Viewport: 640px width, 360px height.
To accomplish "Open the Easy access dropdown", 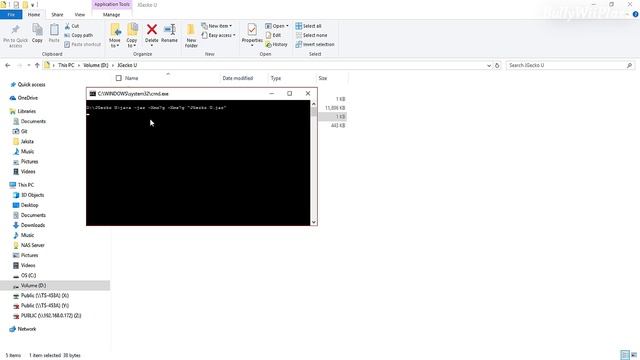I will point(218,35).
